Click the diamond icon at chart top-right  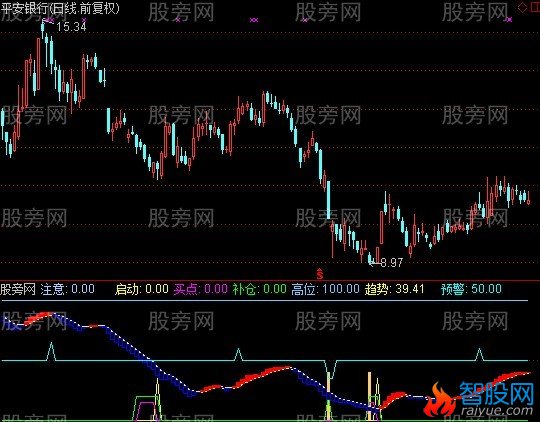522,8
